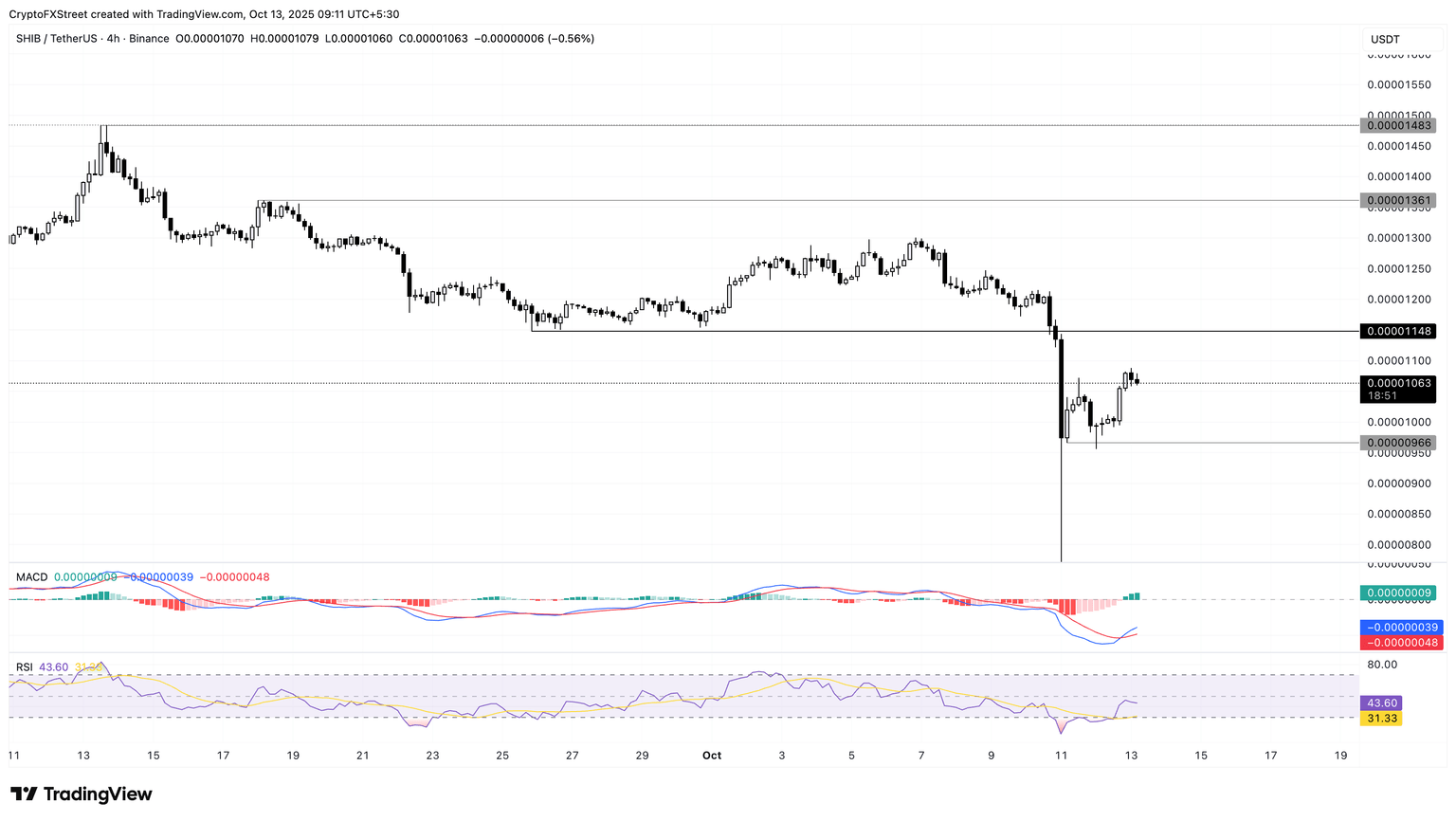Screen dimensions: 1456x821
Task: Click the TradingView logo icon
Action: click(x=25, y=794)
